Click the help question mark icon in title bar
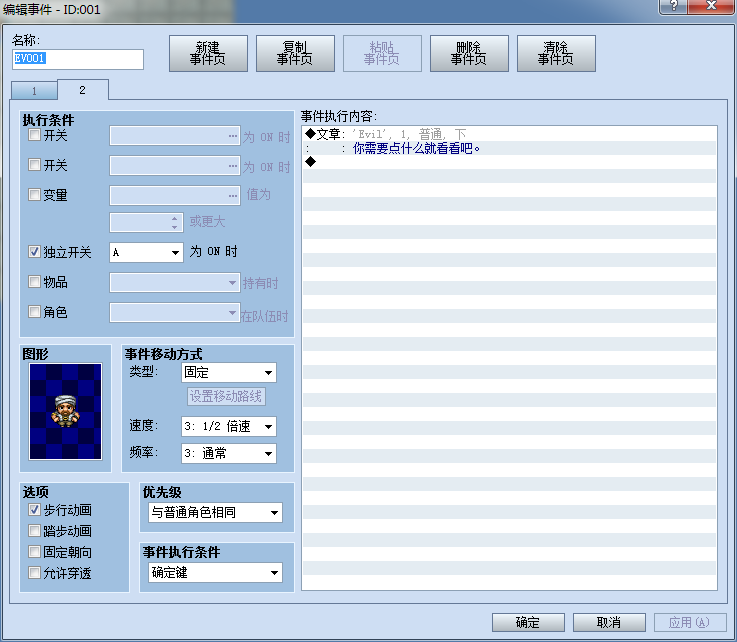737x642 pixels. point(673,7)
